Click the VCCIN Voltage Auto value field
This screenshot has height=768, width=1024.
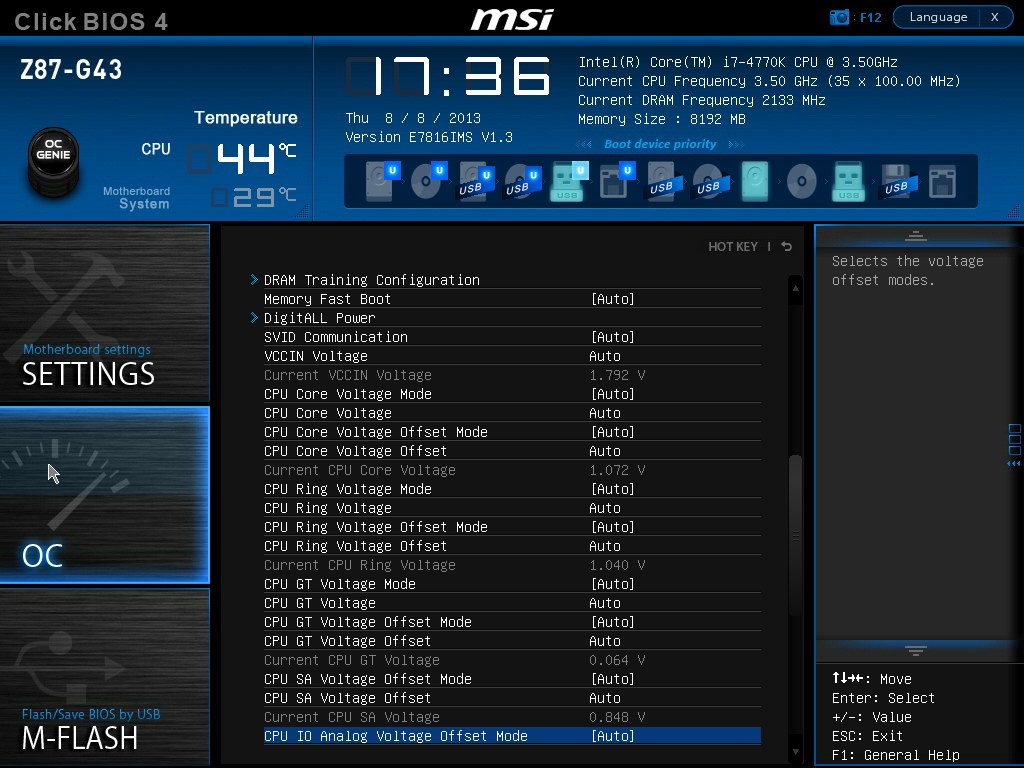point(605,356)
